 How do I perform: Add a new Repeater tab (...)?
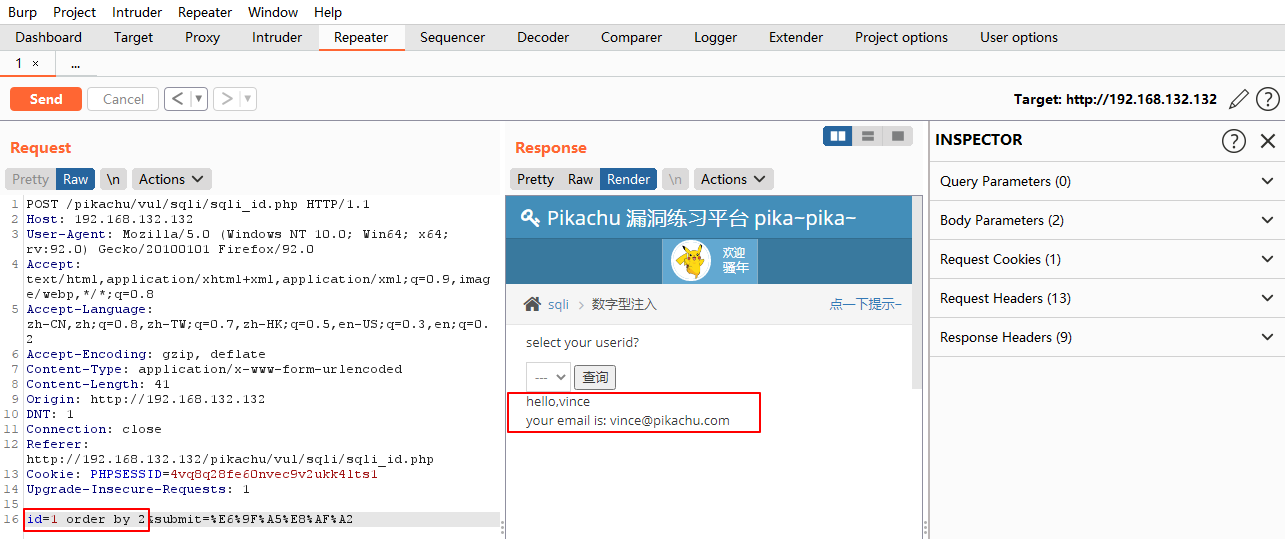76,63
